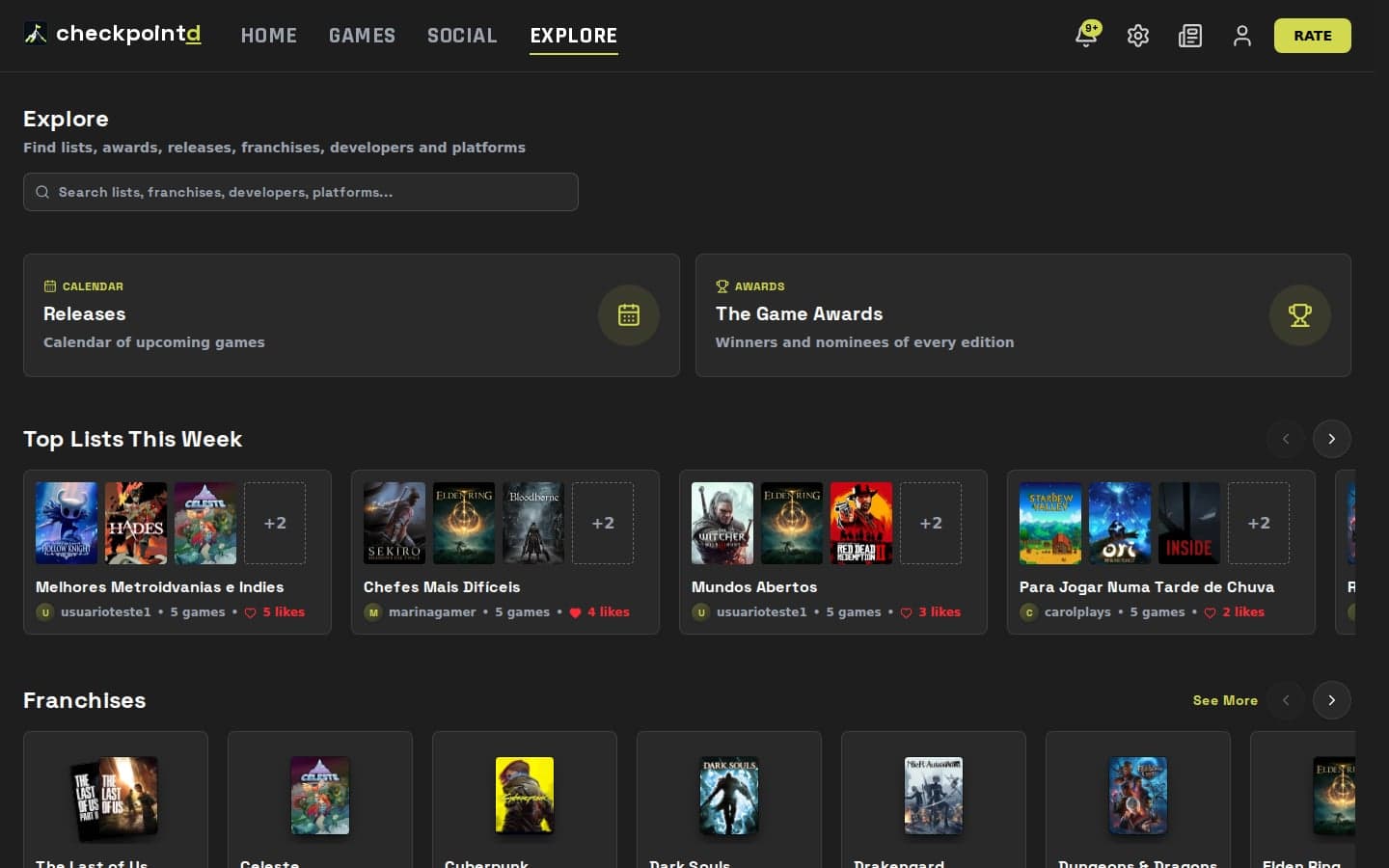Click heart icon on Para Jogar Numa Tarde de Chuva
Viewport: 1389px width, 868px height.
[1211, 612]
